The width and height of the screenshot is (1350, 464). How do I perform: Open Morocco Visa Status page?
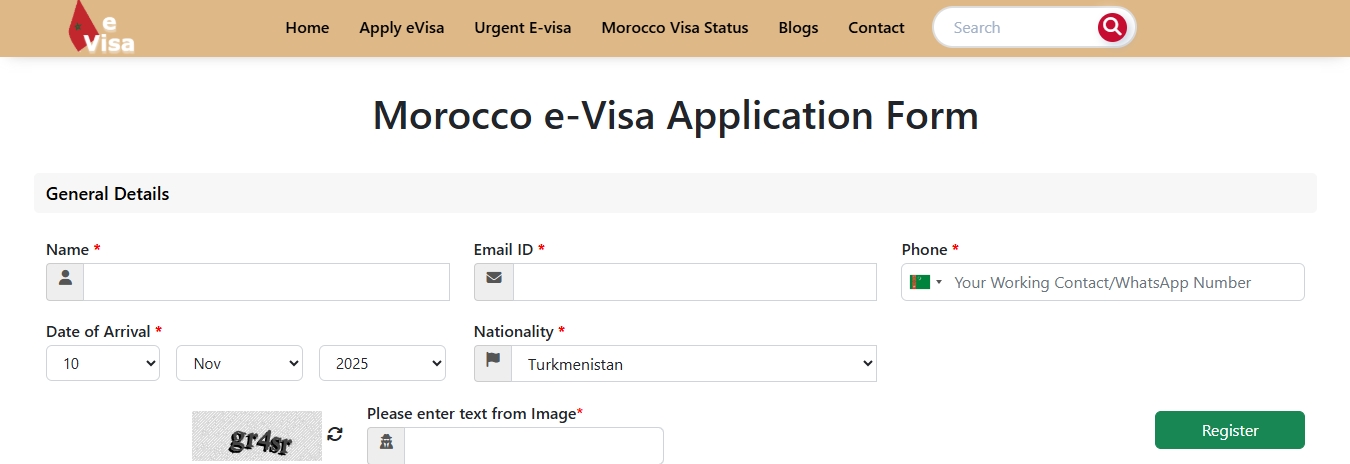[675, 28]
